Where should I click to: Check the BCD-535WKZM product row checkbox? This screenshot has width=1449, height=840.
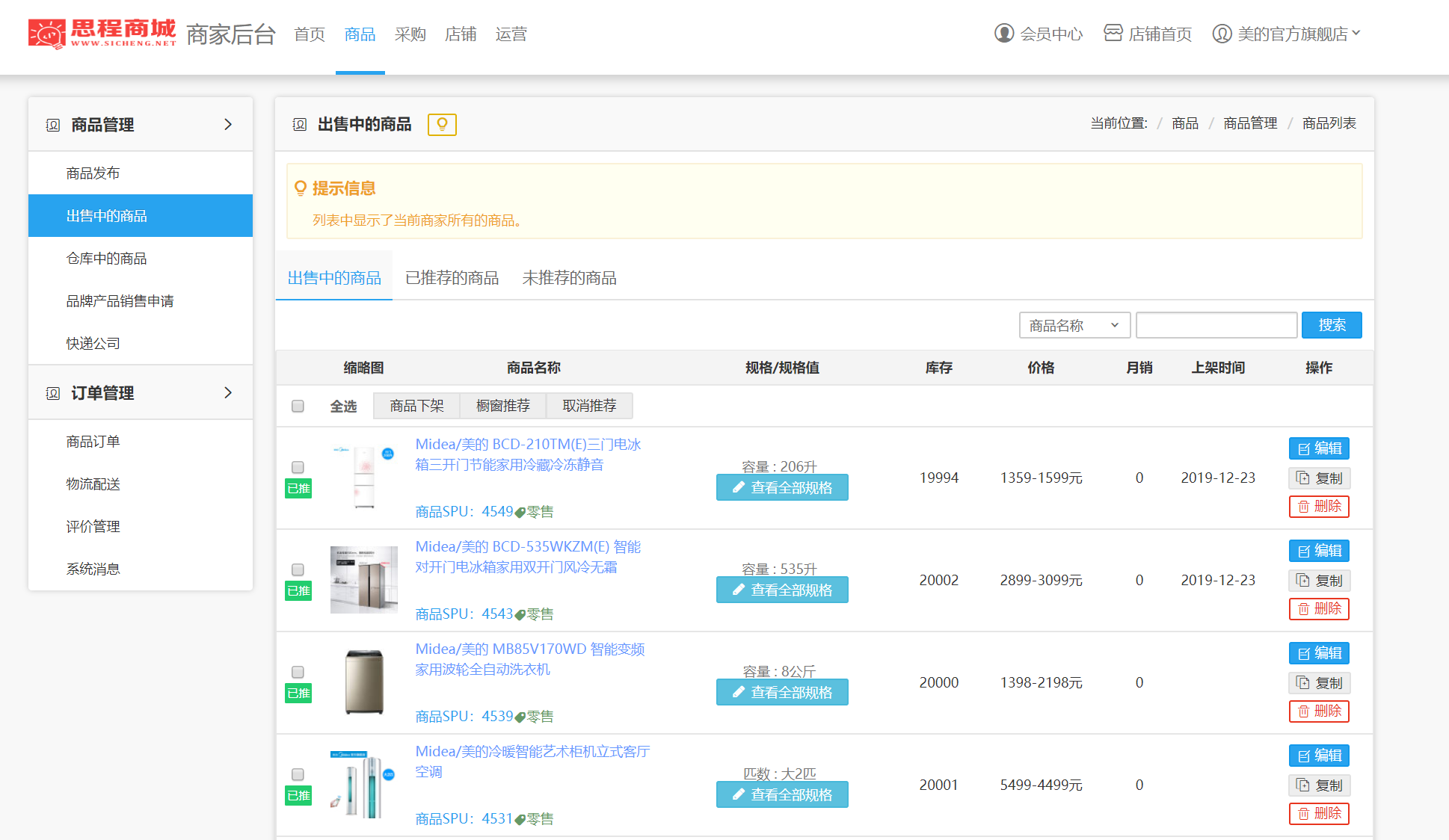click(298, 569)
